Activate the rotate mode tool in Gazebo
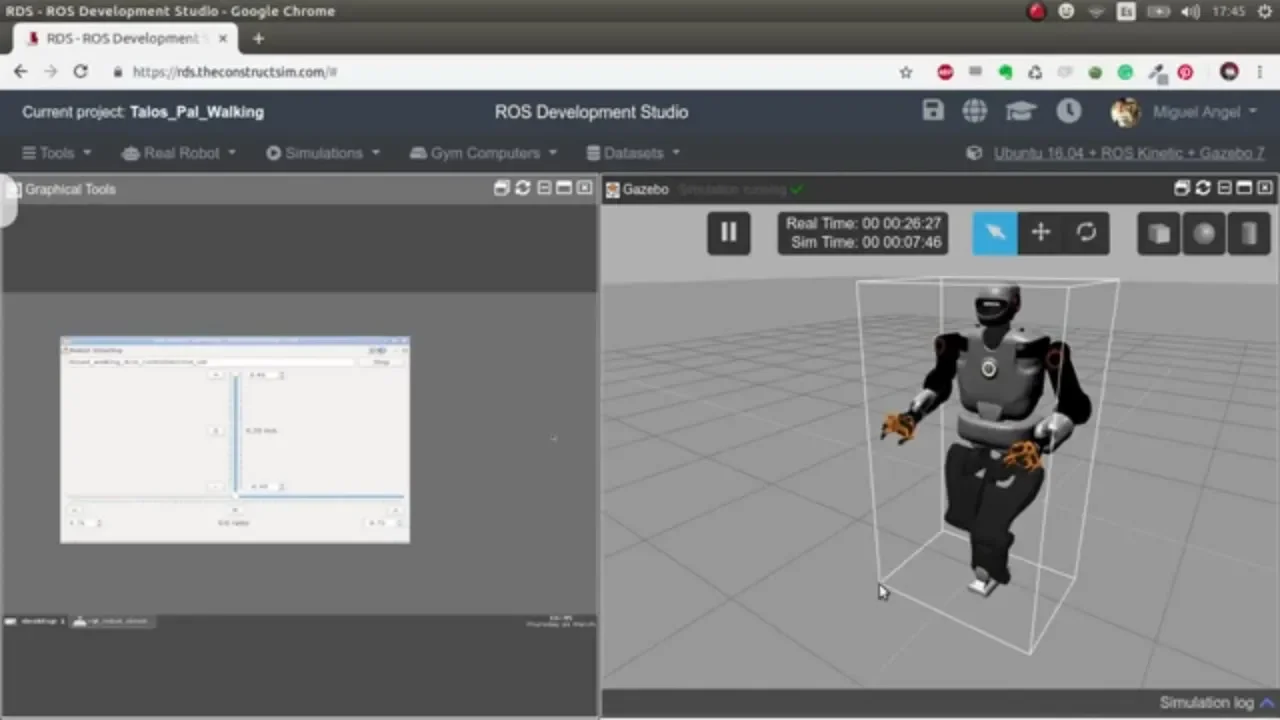1280x720 pixels. 1086,233
